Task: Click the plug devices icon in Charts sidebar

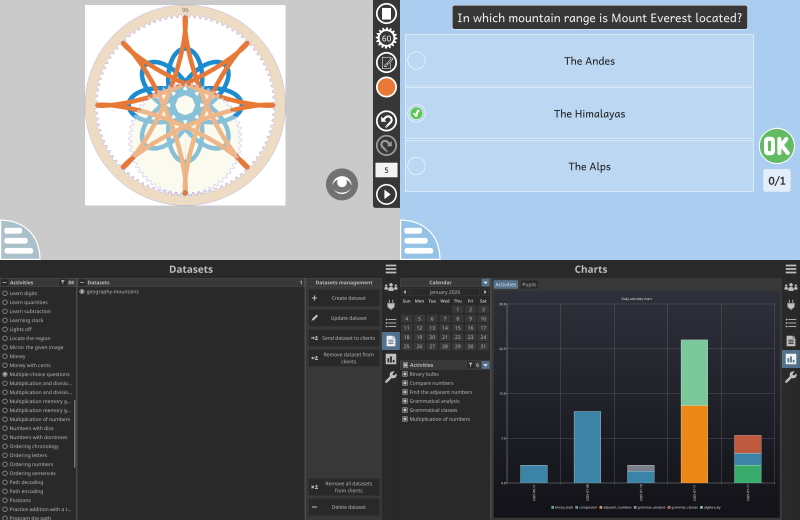Action: pos(790,305)
